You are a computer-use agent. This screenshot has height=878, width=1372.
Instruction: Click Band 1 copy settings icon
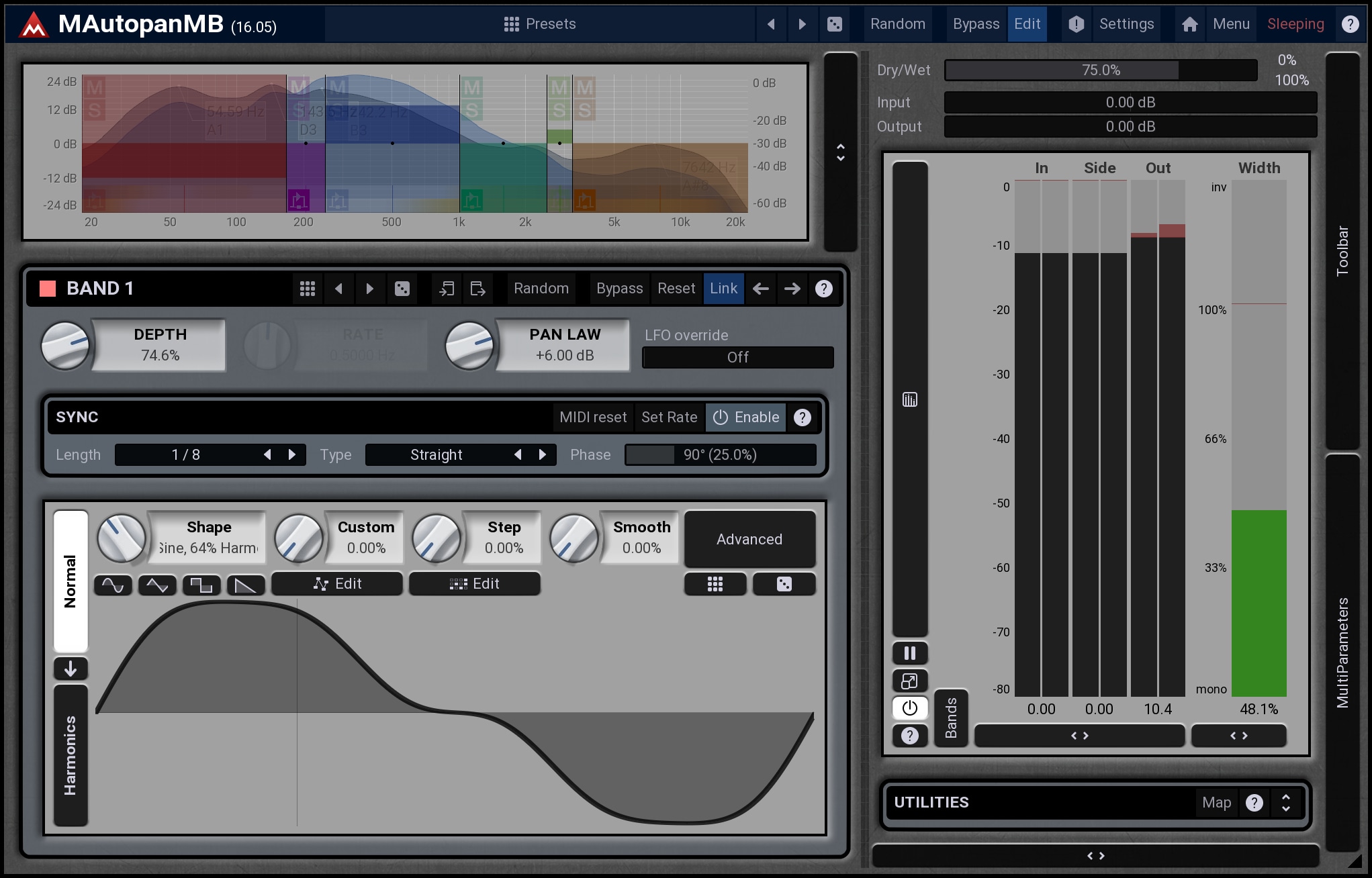coord(447,289)
